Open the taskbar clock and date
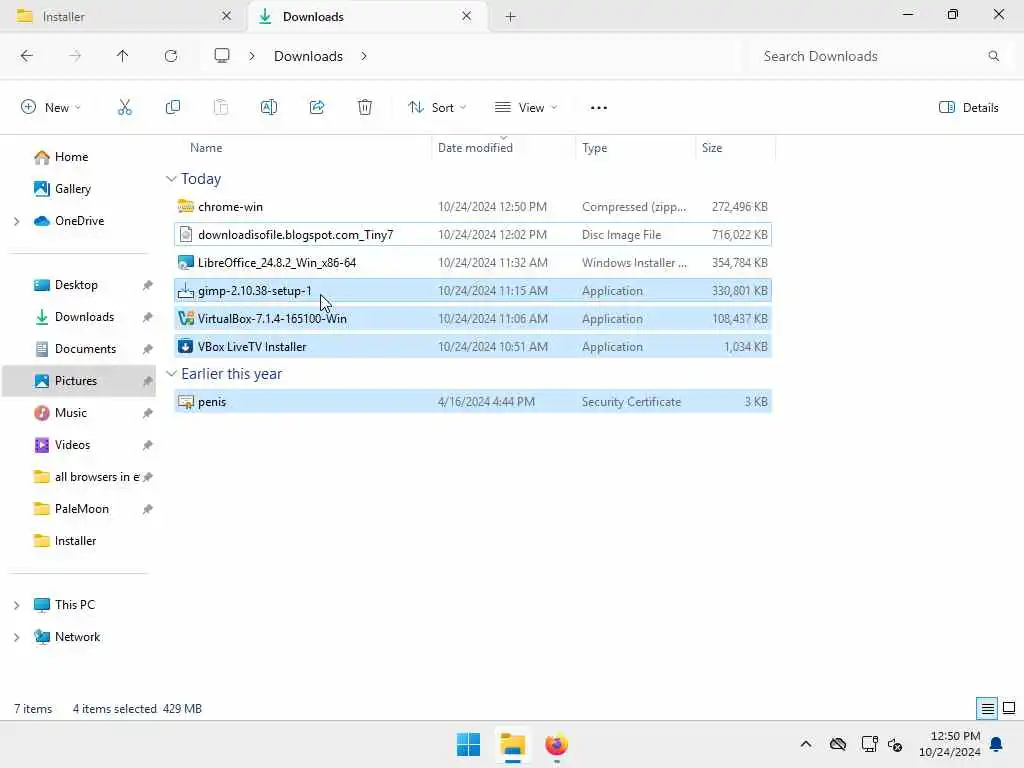Screen dimensions: 1024x768 (x=950, y=744)
